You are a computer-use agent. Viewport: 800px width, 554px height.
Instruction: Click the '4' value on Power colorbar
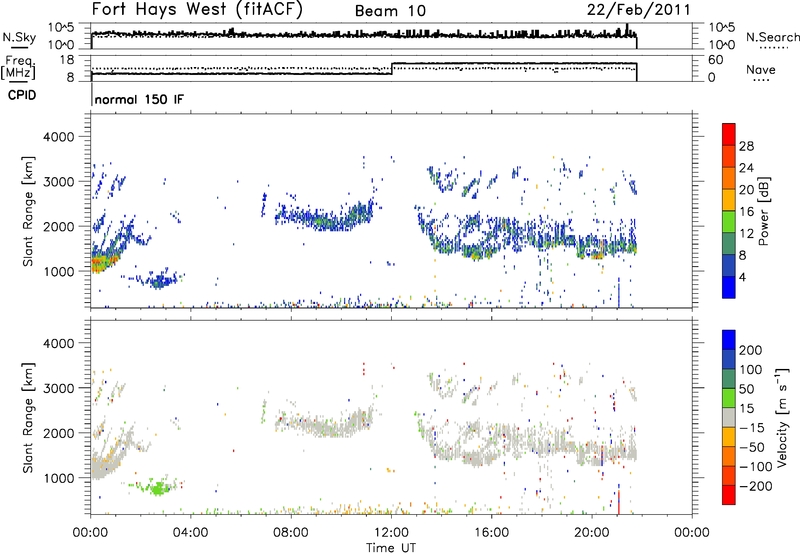click(743, 278)
